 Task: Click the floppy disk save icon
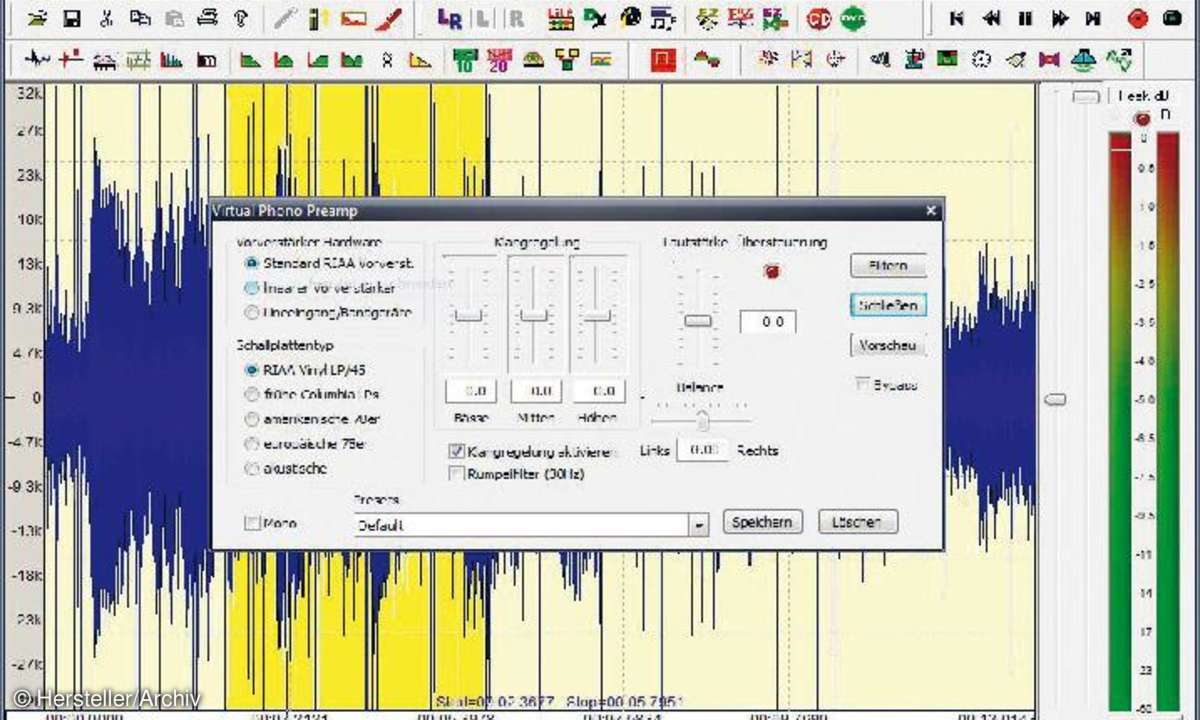point(71,18)
